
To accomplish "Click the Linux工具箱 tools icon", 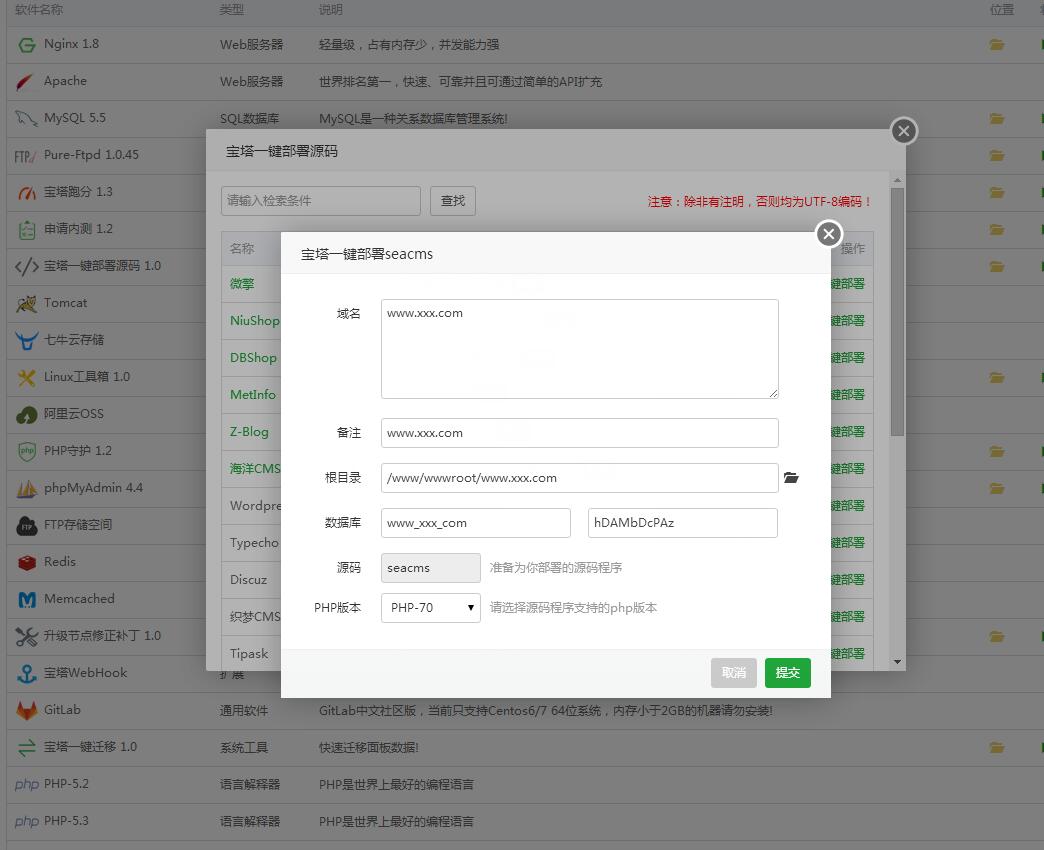I will [x=27, y=378].
